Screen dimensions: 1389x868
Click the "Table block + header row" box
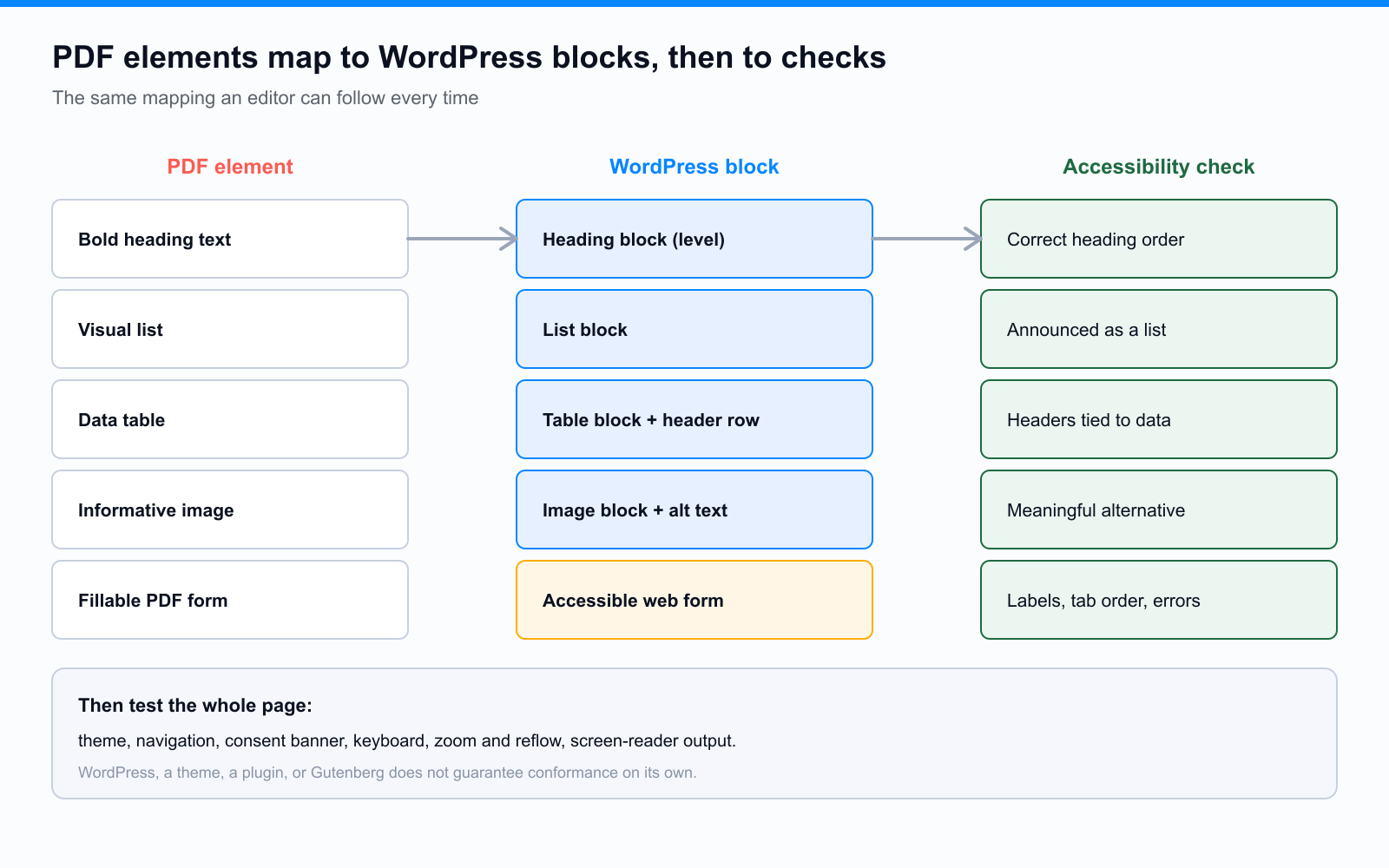(694, 419)
